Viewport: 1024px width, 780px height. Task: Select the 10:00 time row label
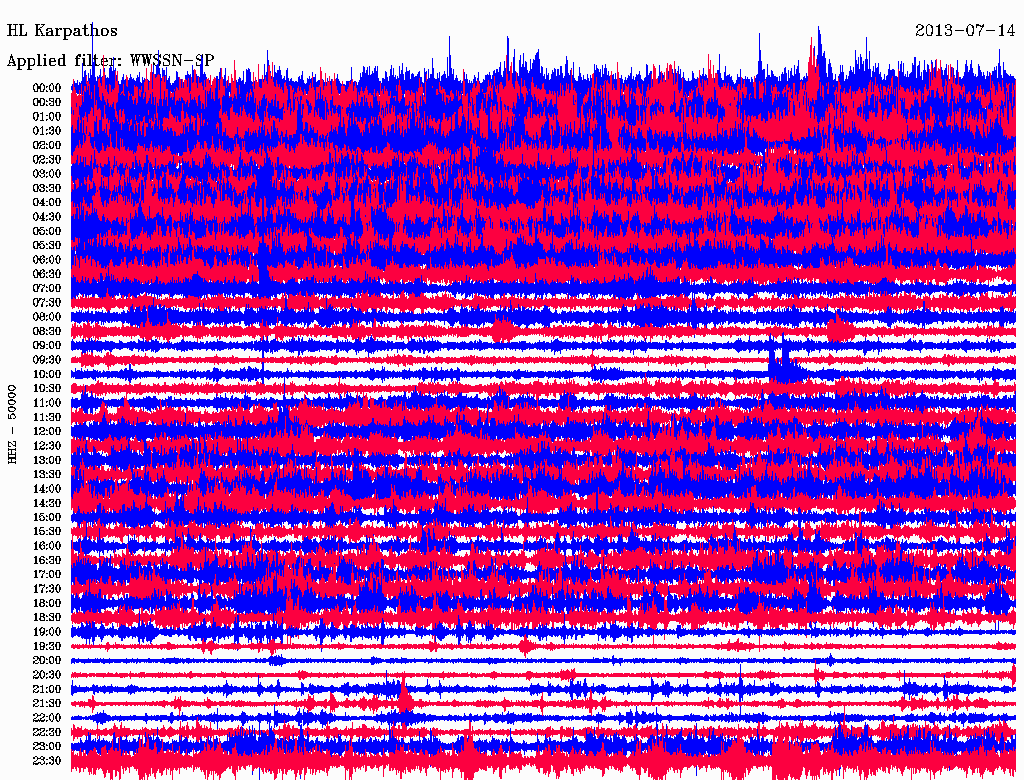click(47, 375)
